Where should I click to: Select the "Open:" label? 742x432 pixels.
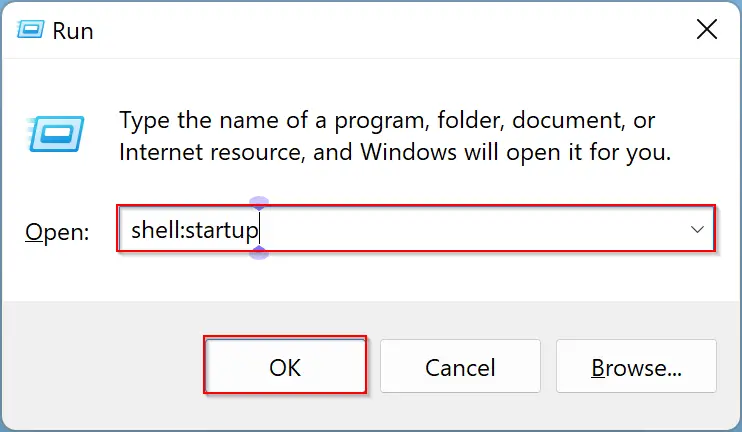pyautogui.click(x=57, y=232)
